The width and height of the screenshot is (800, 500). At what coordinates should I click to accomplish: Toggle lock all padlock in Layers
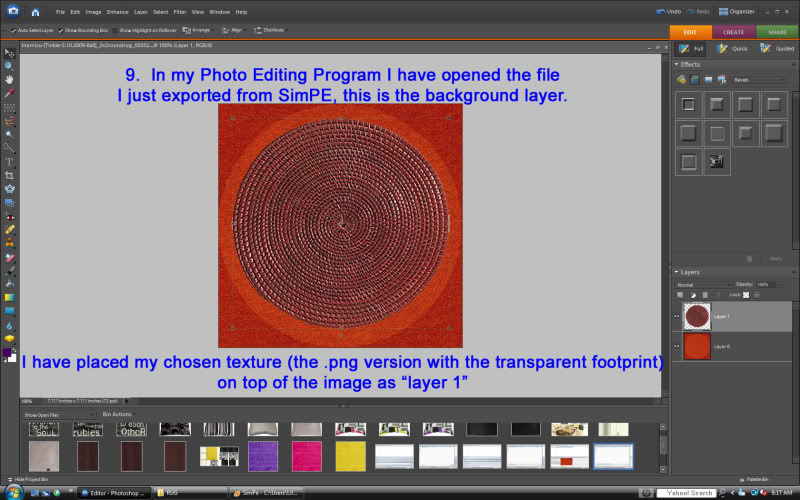[757, 295]
